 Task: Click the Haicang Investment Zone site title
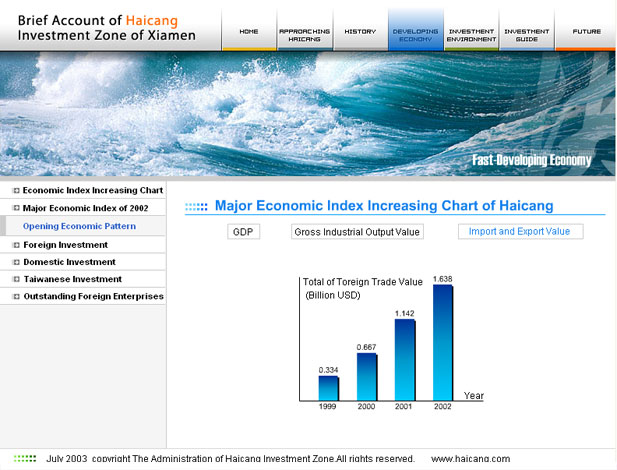tap(107, 27)
